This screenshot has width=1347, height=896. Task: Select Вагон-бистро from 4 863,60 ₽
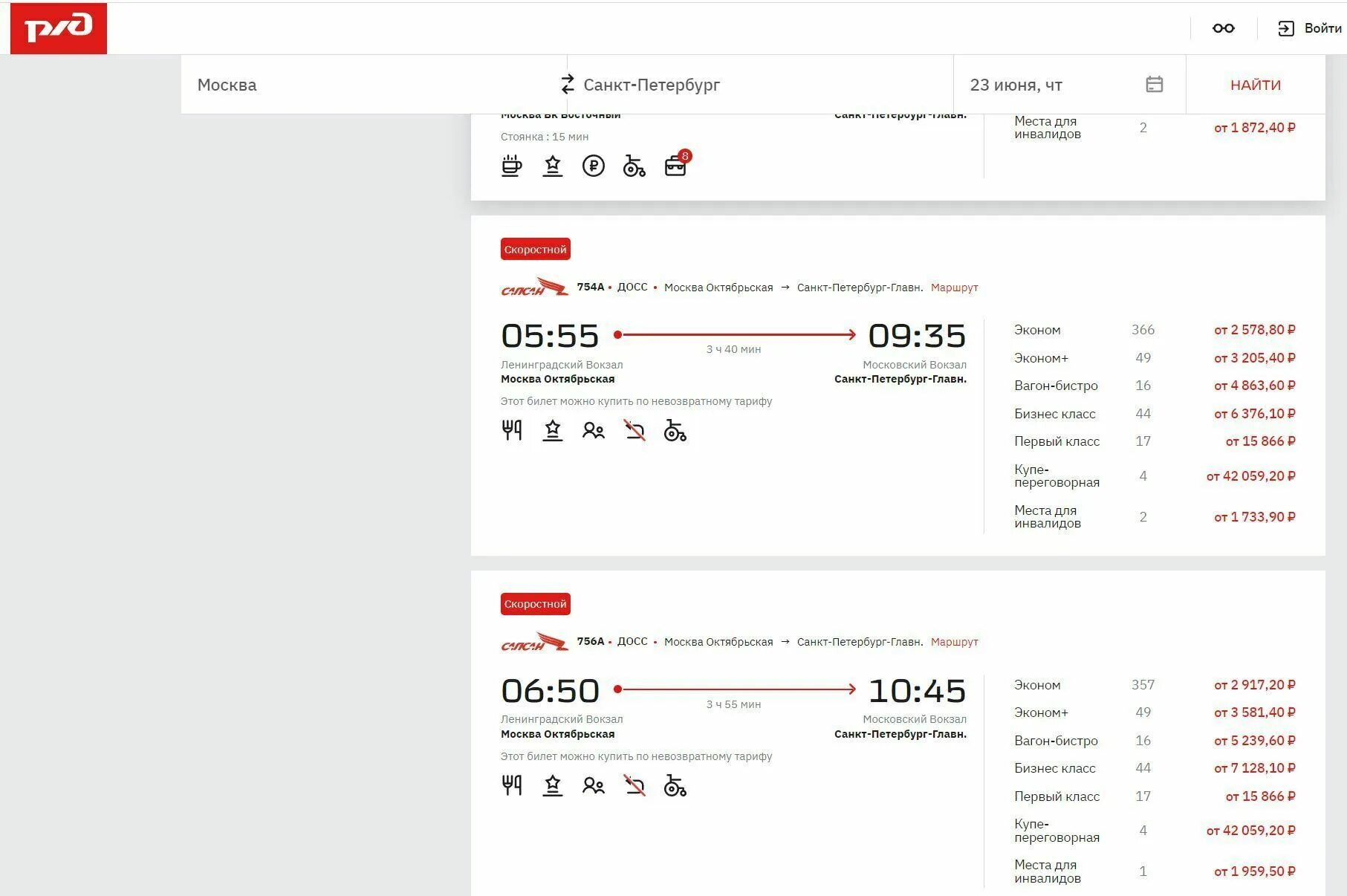click(1155, 386)
